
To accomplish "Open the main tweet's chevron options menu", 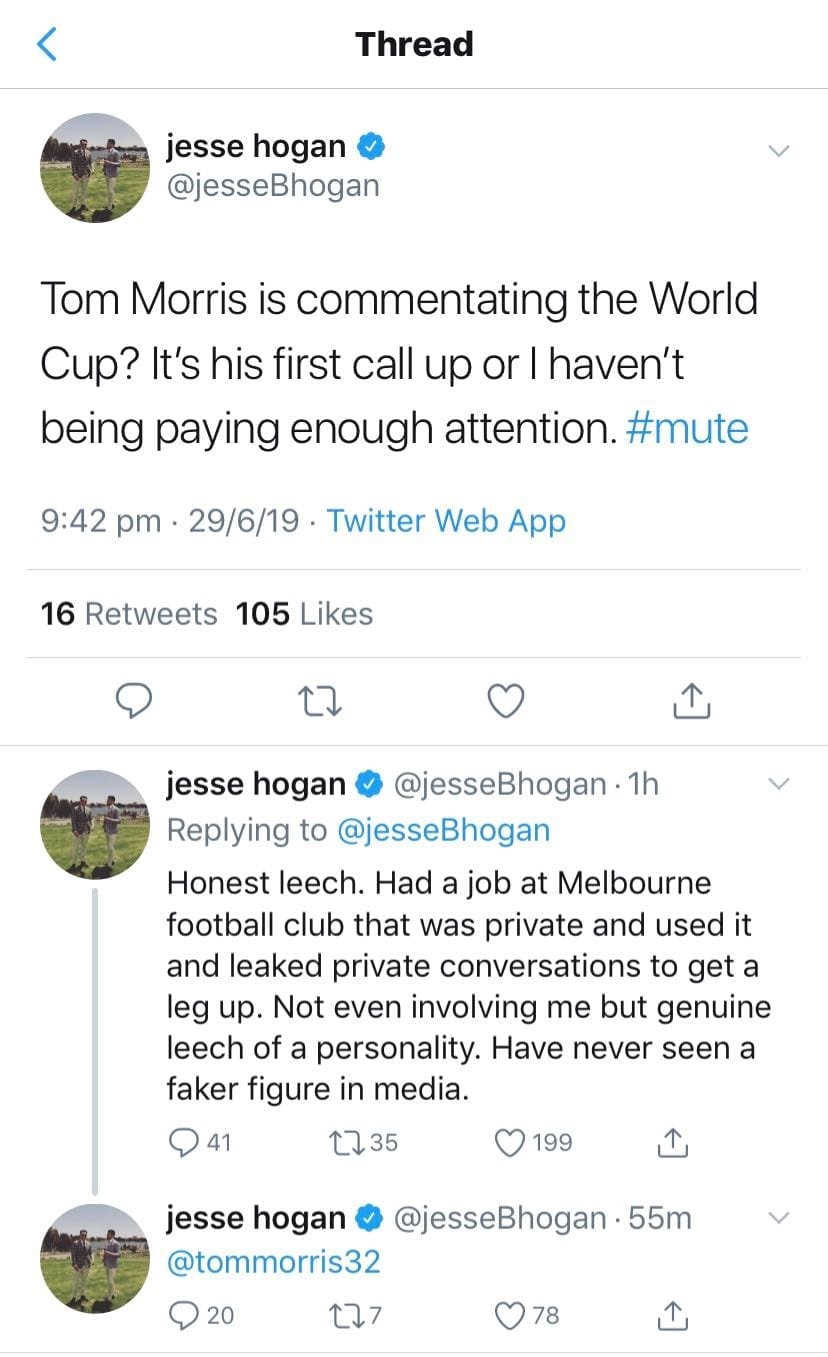I will click(778, 151).
